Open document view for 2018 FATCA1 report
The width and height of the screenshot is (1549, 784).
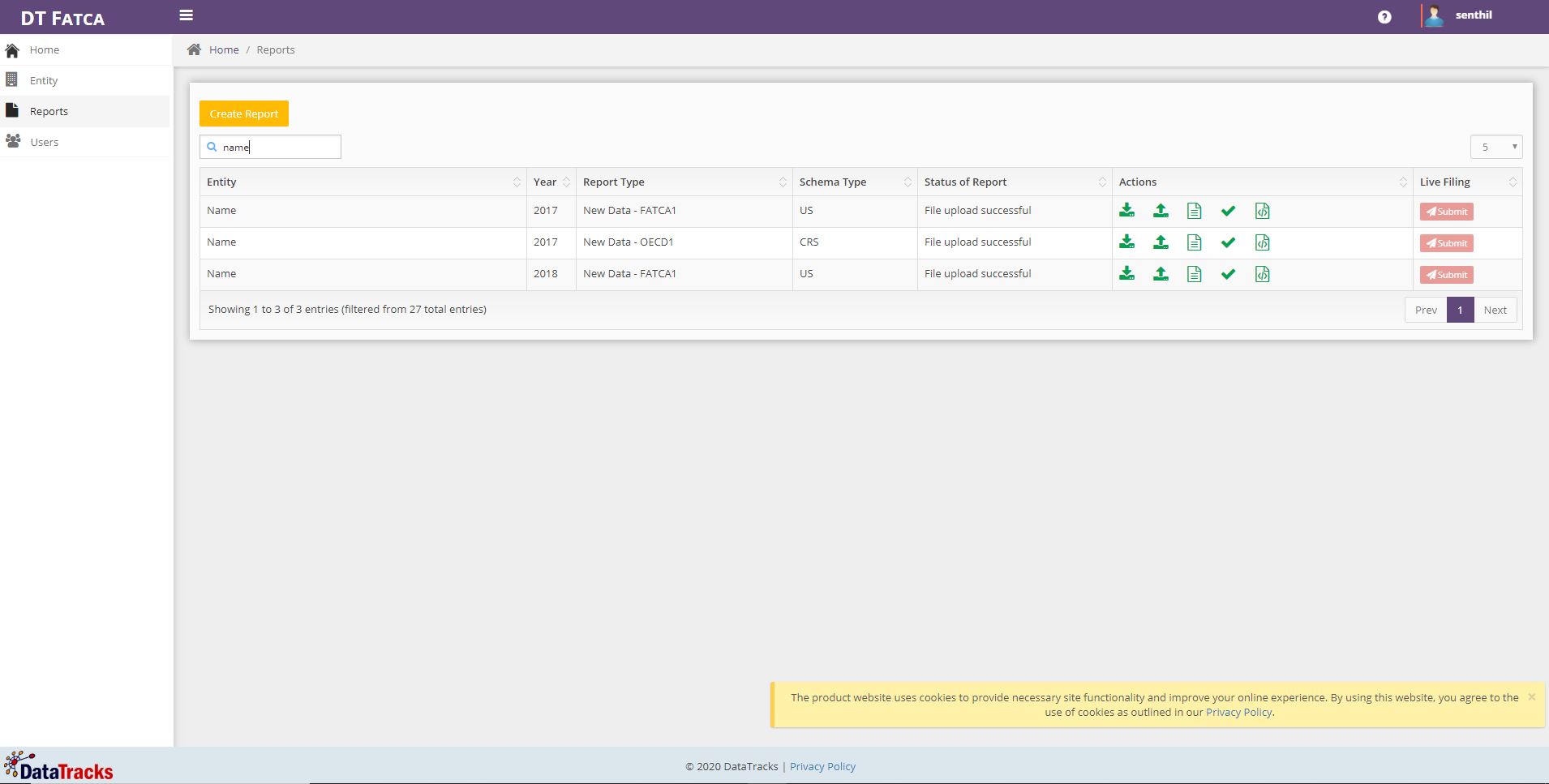1194,274
